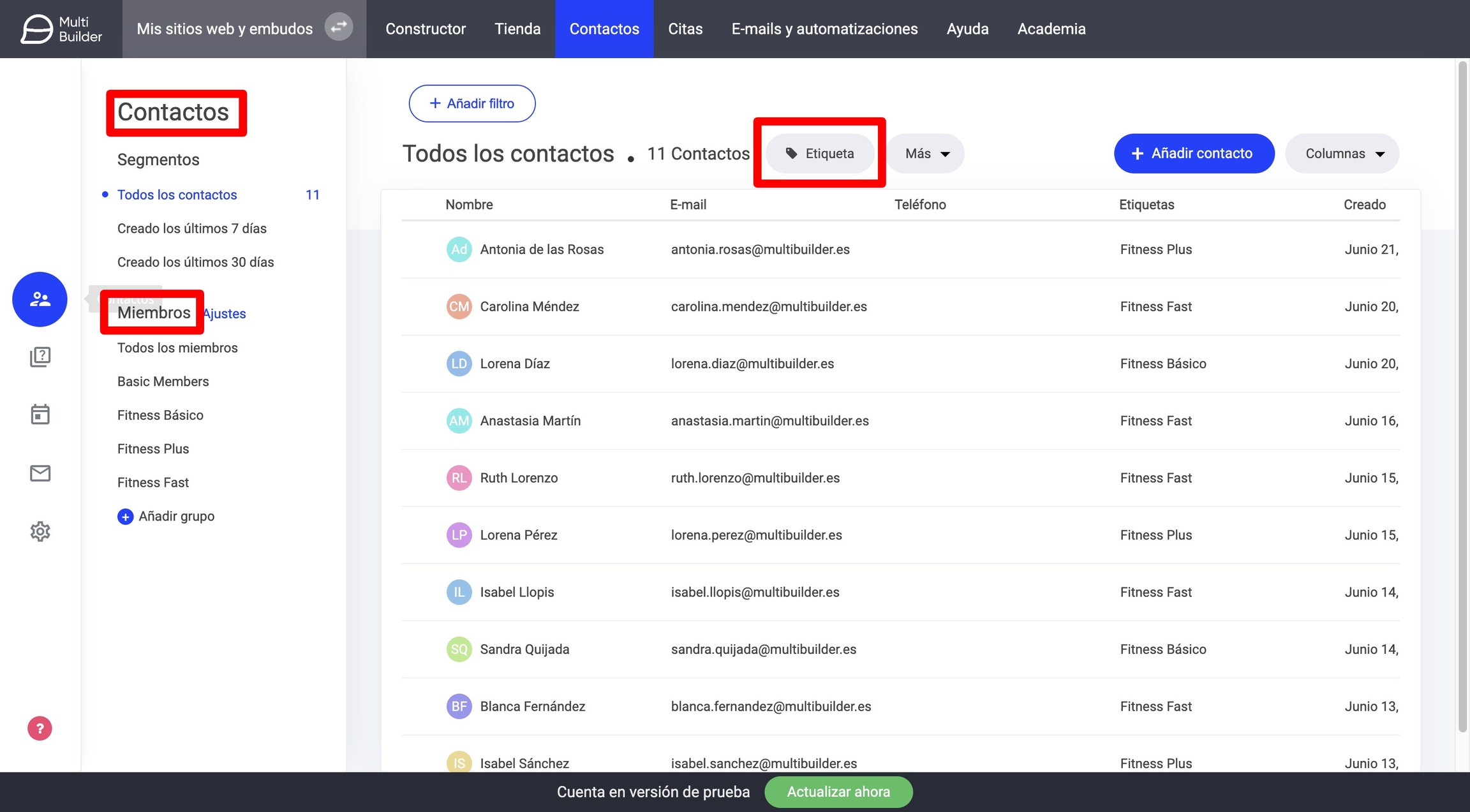The width and height of the screenshot is (1470, 812).
Task: Open the Columnas dropdown
Action: (1342, 154)
